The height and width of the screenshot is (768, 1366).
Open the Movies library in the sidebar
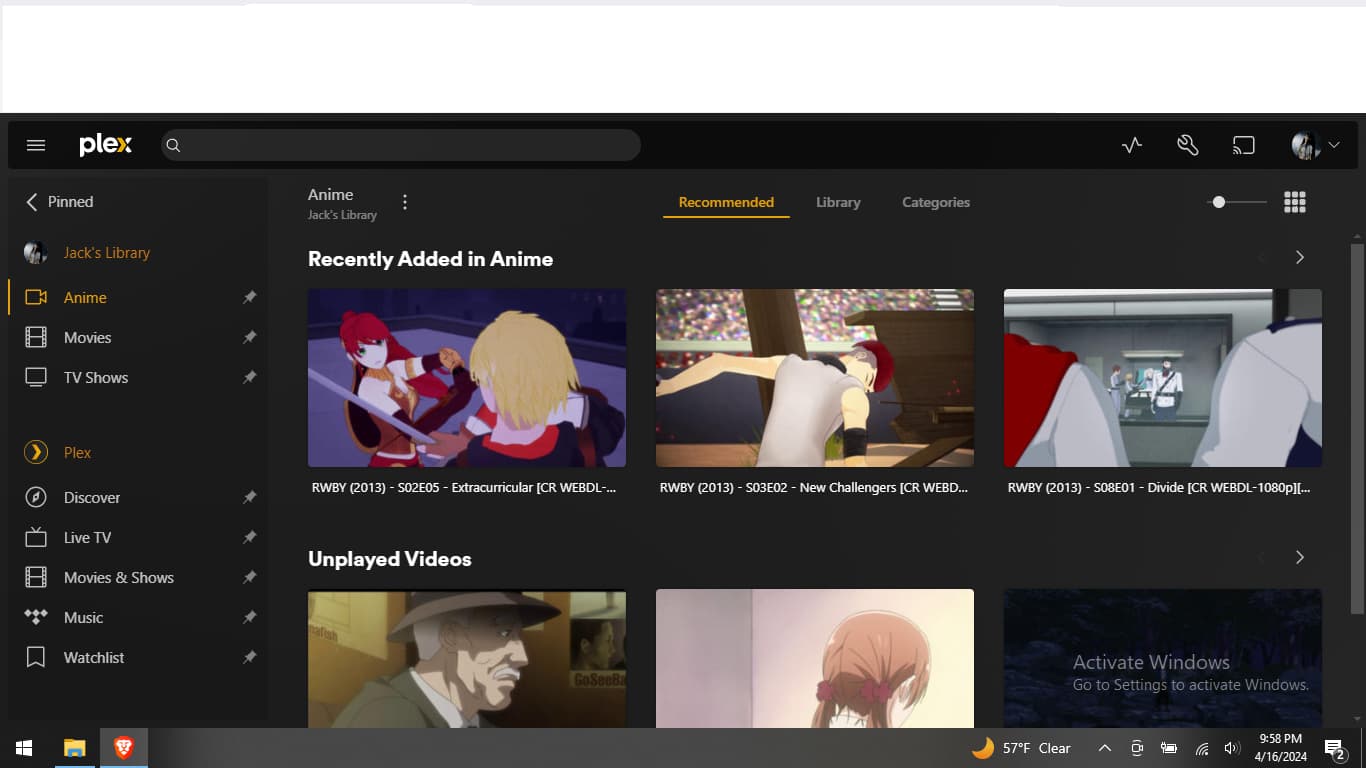point(87,337)
